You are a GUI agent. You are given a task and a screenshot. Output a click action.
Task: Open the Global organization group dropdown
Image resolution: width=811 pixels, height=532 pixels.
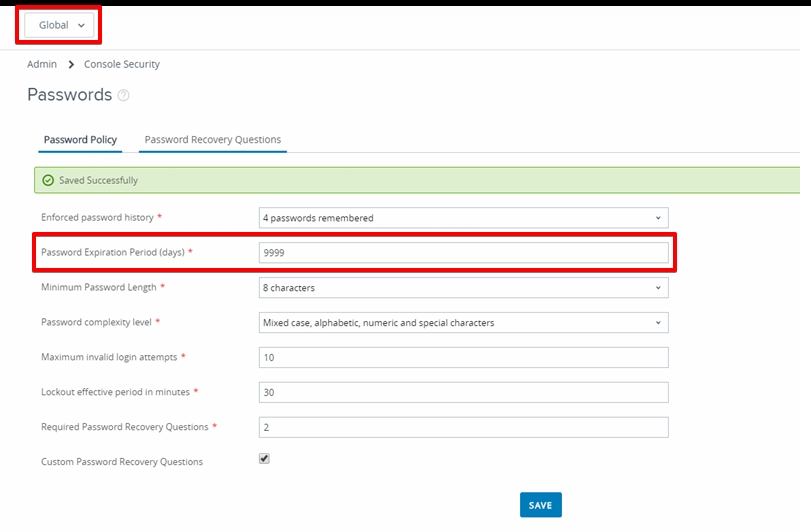click(x=60, y=25)
